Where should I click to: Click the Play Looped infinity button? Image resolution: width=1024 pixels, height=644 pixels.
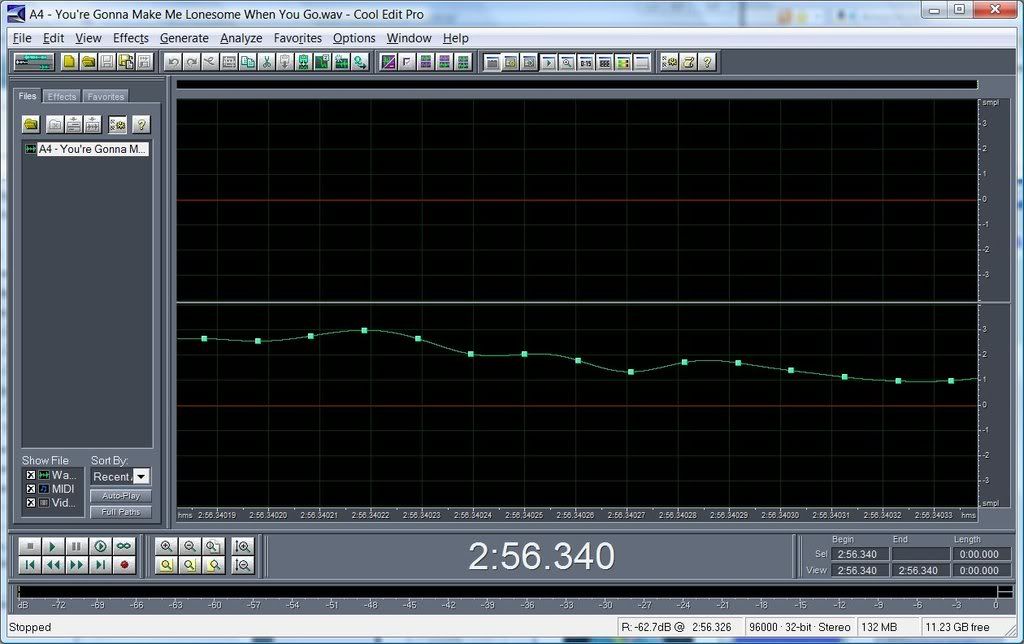pos(124,546)
